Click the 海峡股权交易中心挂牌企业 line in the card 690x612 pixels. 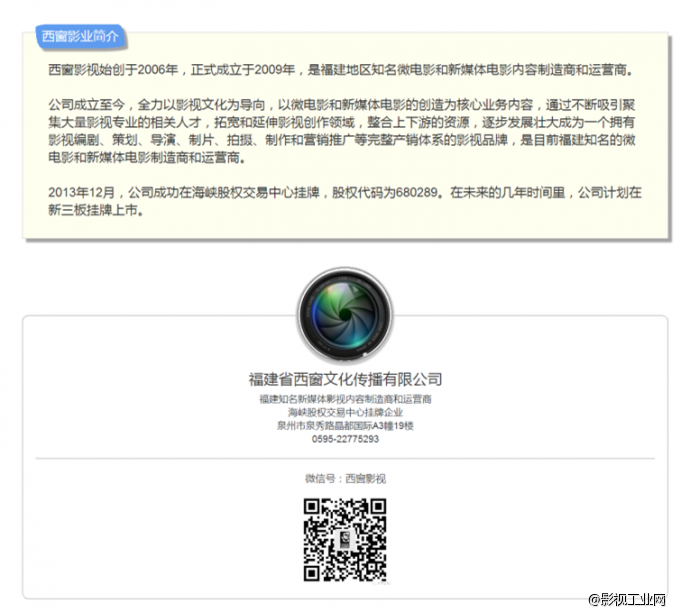tap(345, 412)
